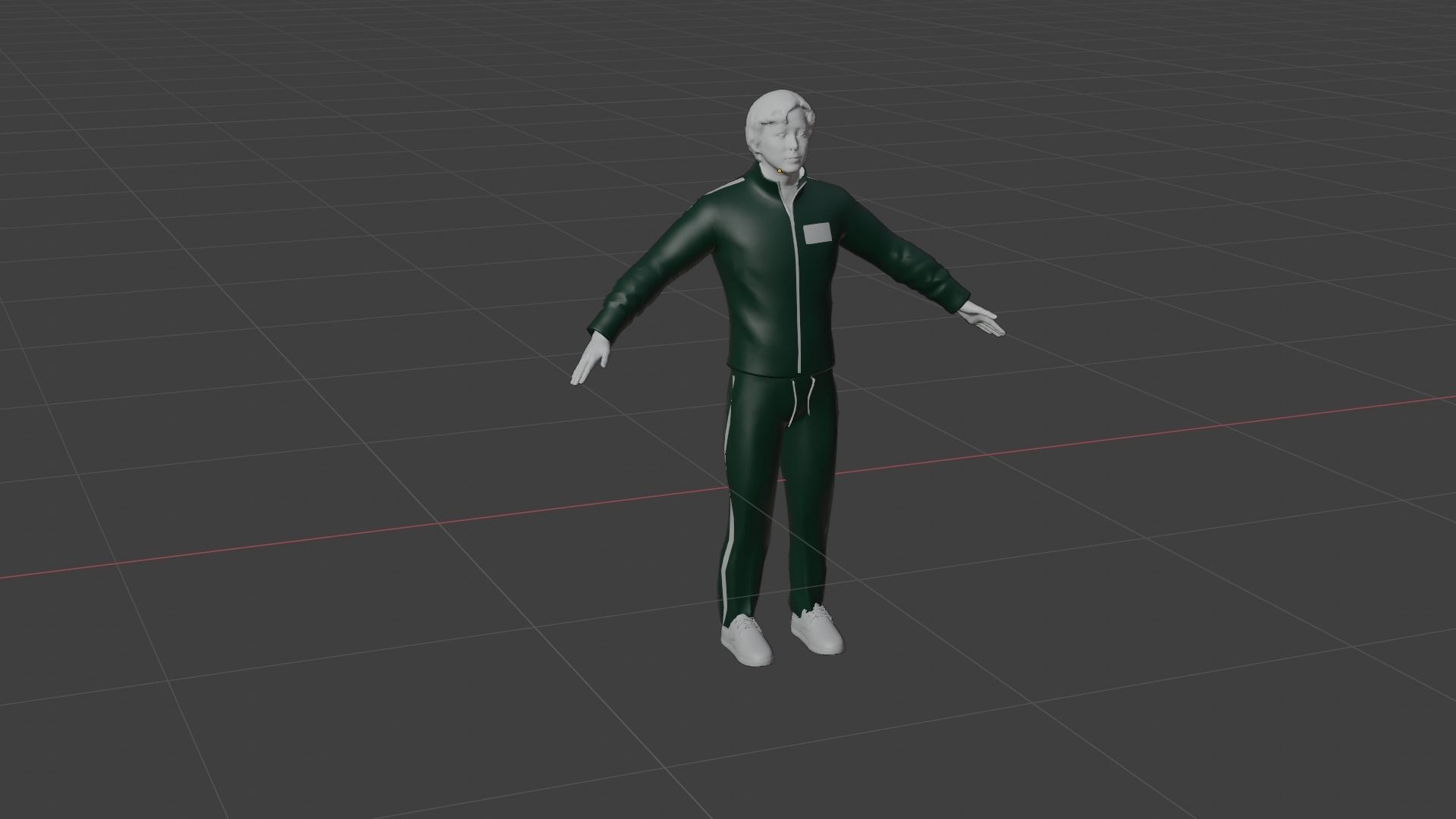Click the orange origin point at neck
The image size is (1456, 819).
pyautogui.click(x=779, y=171)
